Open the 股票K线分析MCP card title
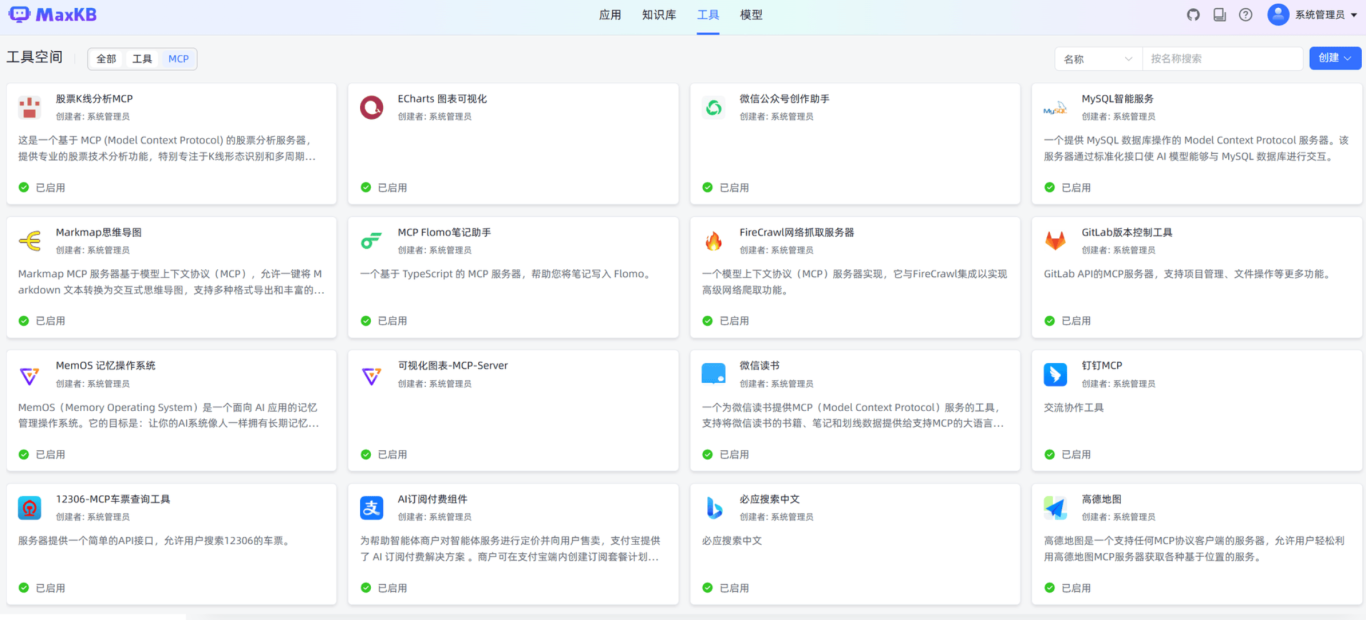Screen dimensions: 1366x620 (94, 99)
